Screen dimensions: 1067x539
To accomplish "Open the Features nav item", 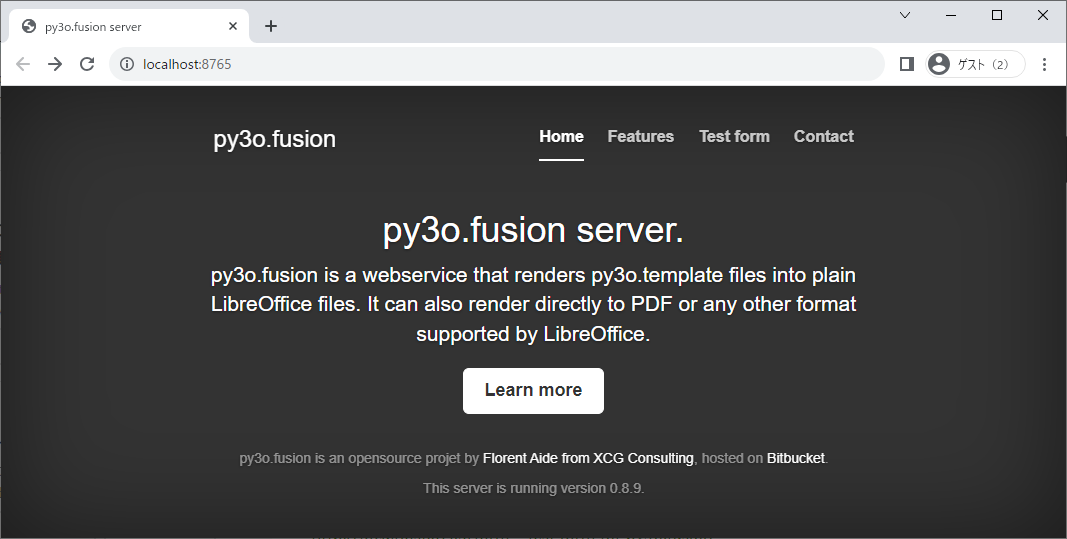I will pos(640,137).
